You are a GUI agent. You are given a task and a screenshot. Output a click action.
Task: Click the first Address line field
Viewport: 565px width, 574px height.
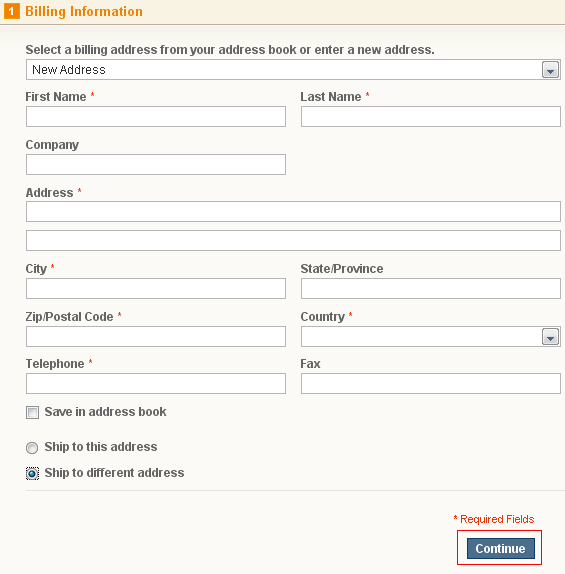coord(293,211)
